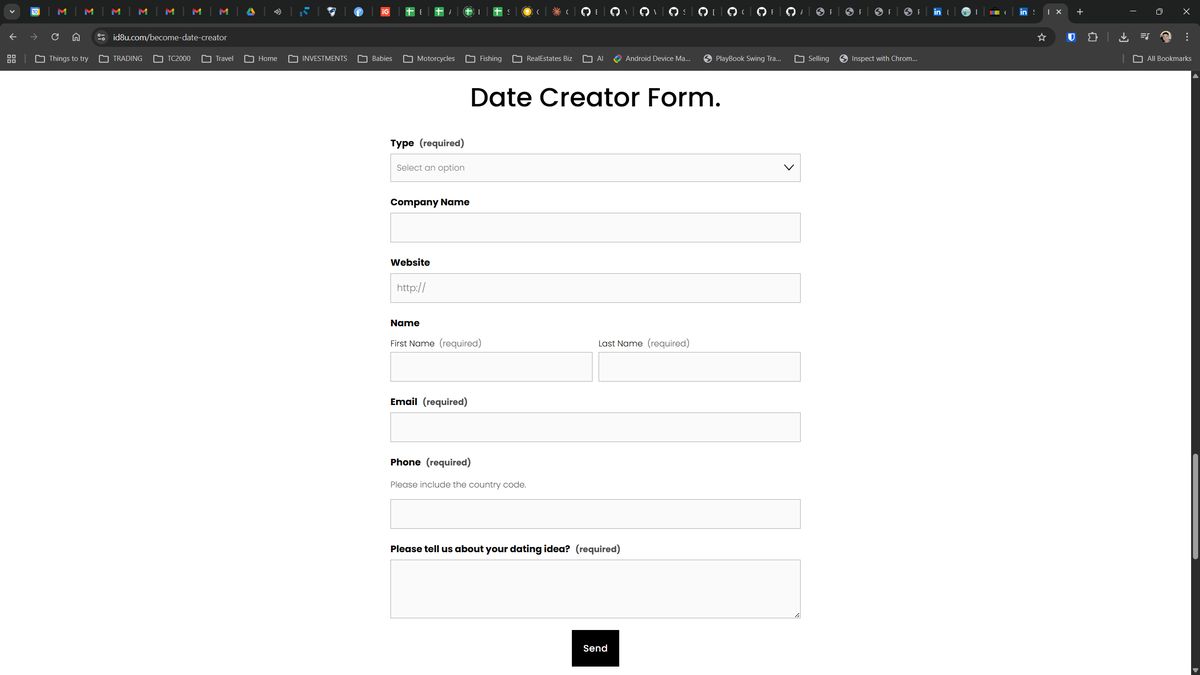Focus the Website http:// field
Viewport: 1200px width, 675px height.
pos(595,288)
